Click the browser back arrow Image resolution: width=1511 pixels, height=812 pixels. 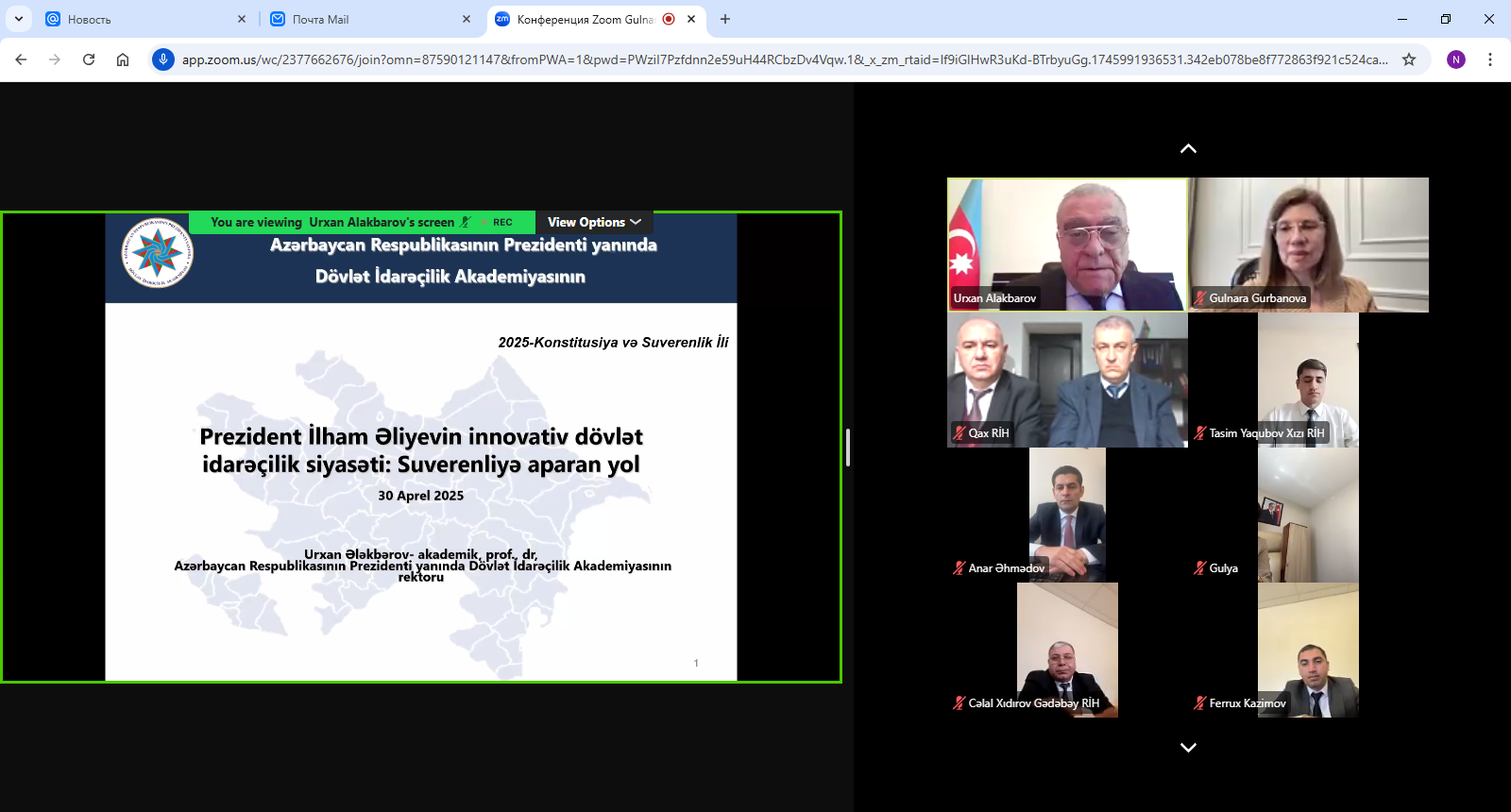21,59
